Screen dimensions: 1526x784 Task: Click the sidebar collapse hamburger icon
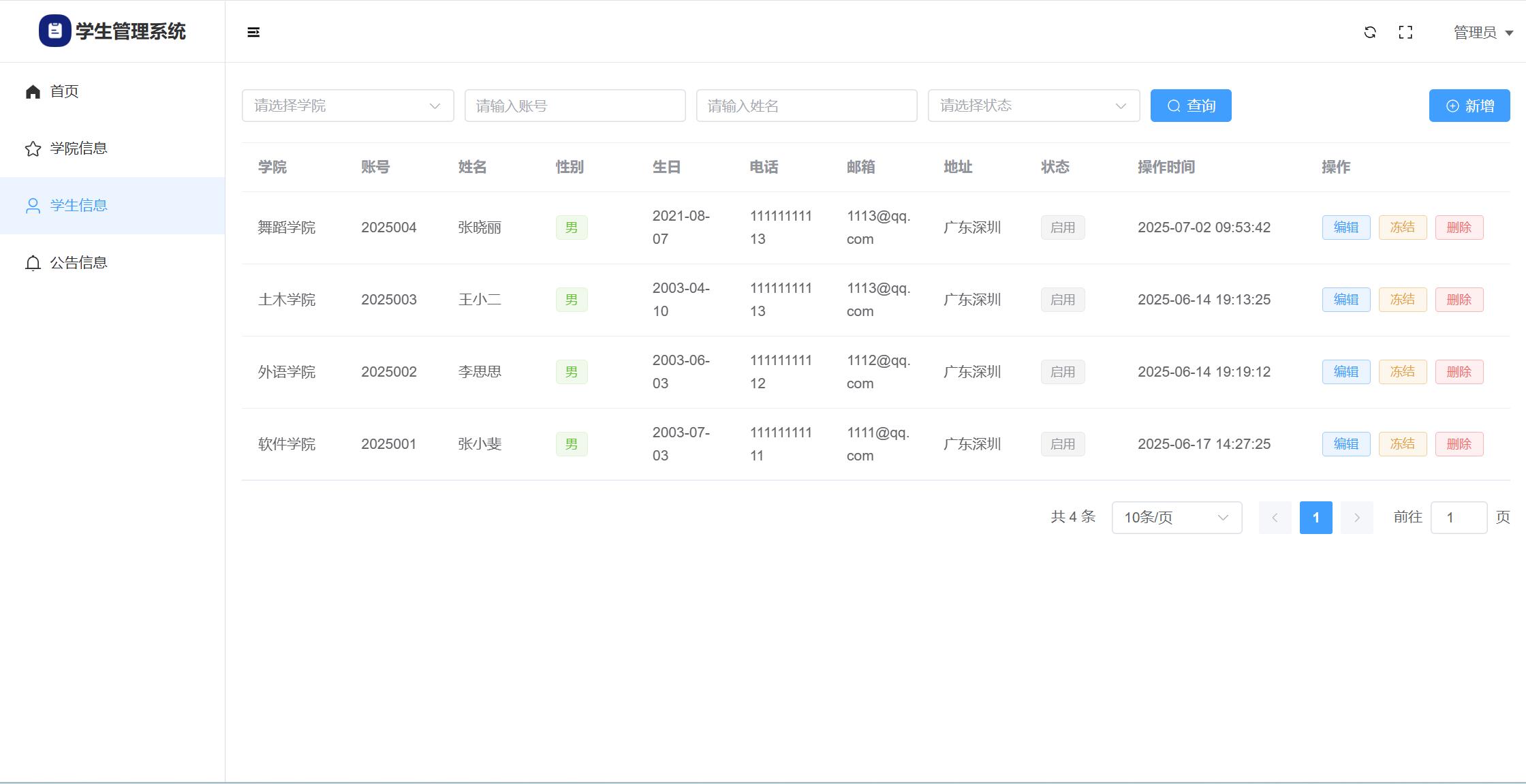pos(253,32)
